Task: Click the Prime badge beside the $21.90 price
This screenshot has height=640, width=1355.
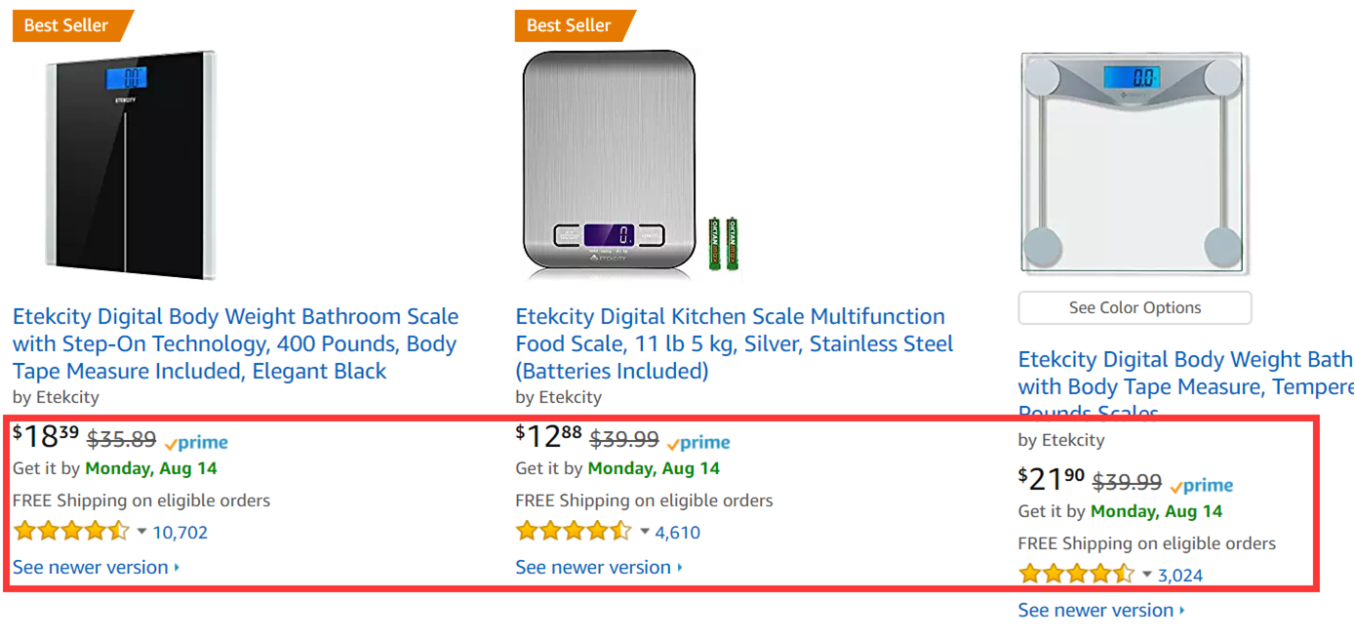Action: tap(1202, 485)
